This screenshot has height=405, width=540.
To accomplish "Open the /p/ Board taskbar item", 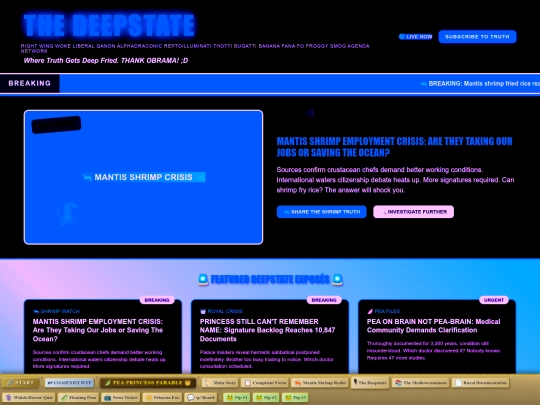I will point(200,397).
